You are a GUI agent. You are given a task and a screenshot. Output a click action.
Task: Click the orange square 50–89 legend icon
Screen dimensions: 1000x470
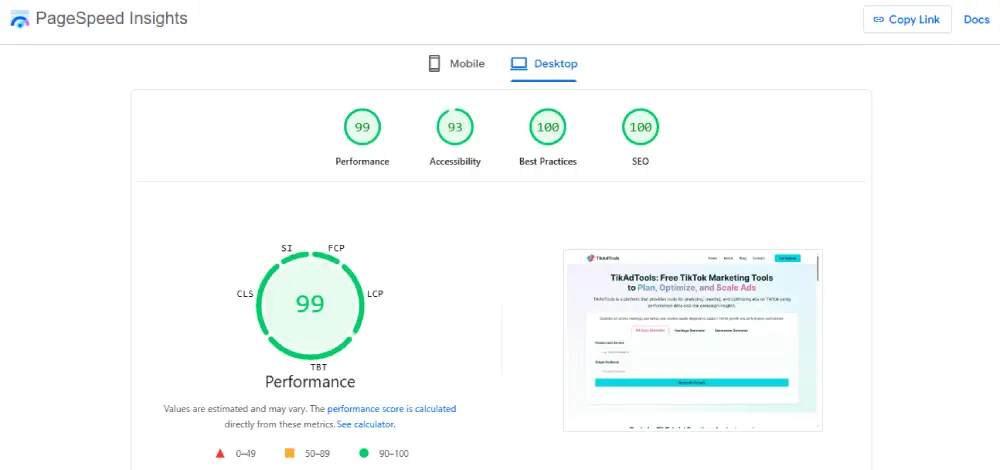290,453
